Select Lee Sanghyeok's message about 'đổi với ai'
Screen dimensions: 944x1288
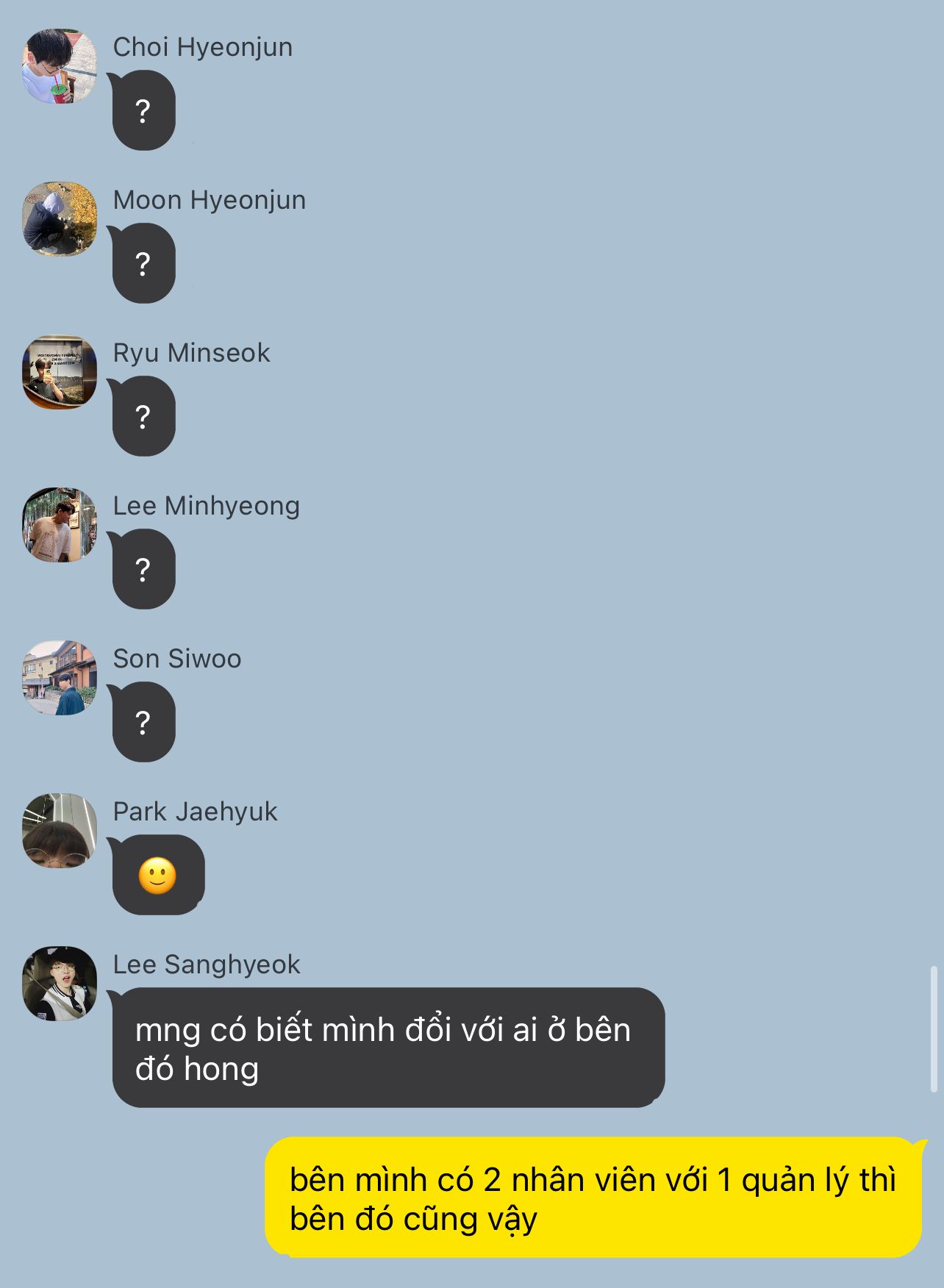(x=387, y=1048)
